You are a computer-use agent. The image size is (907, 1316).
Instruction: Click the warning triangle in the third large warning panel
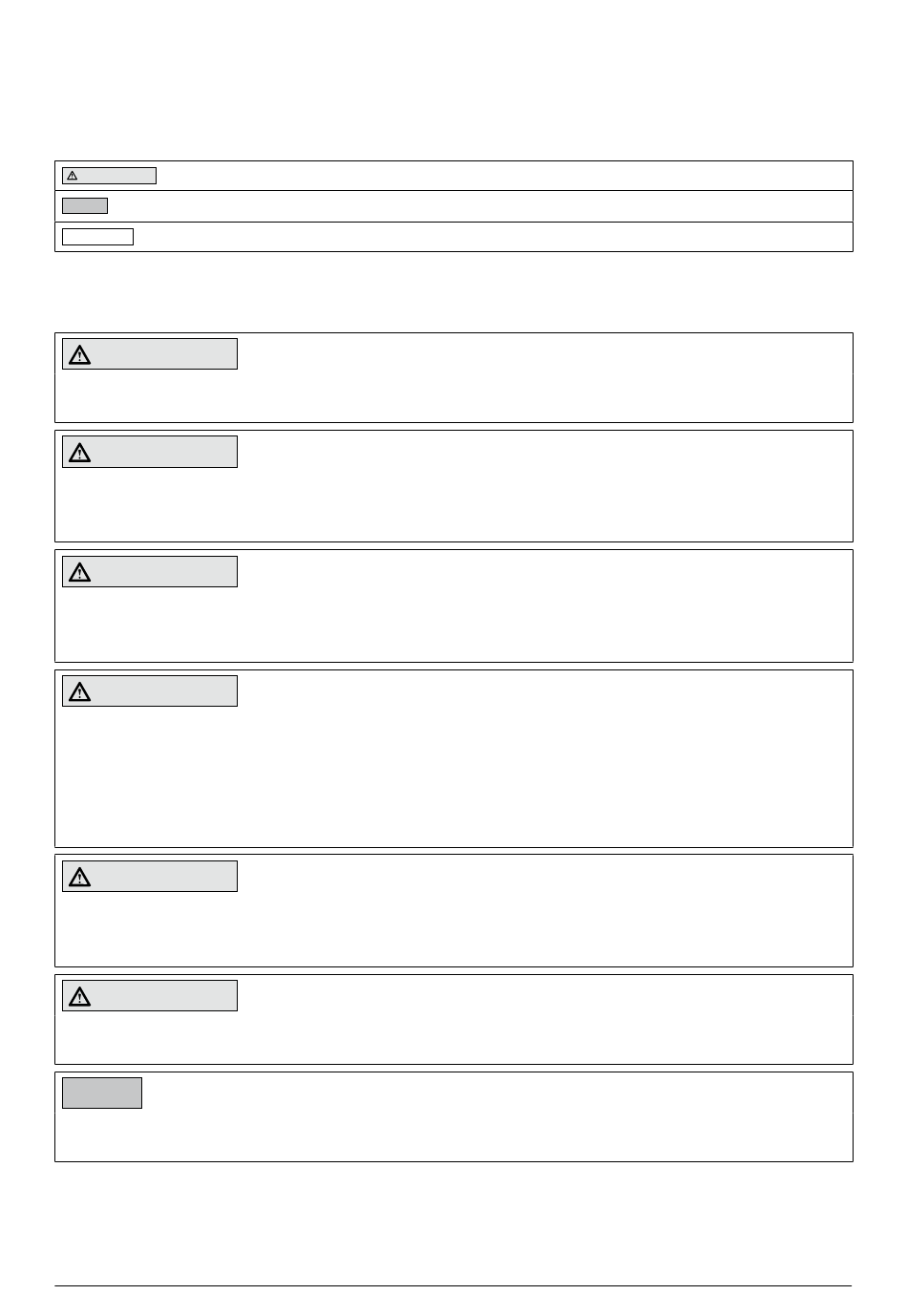click(80, 572)
